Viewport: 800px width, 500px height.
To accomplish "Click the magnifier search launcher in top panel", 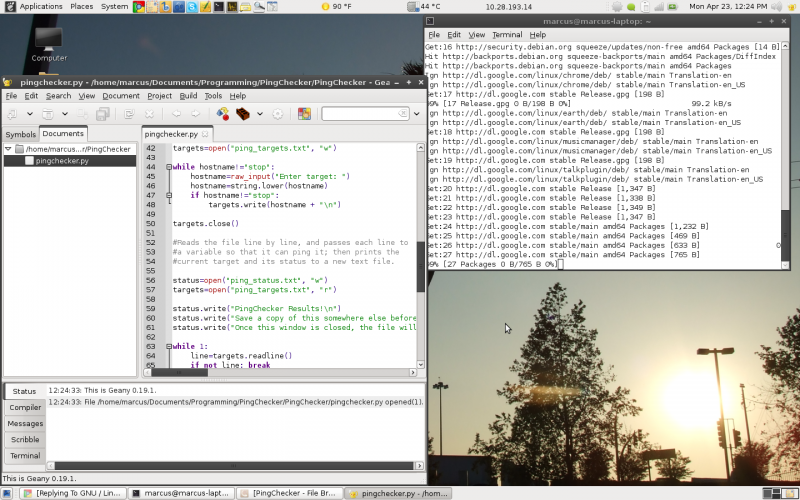I will (x=259, y=7).
